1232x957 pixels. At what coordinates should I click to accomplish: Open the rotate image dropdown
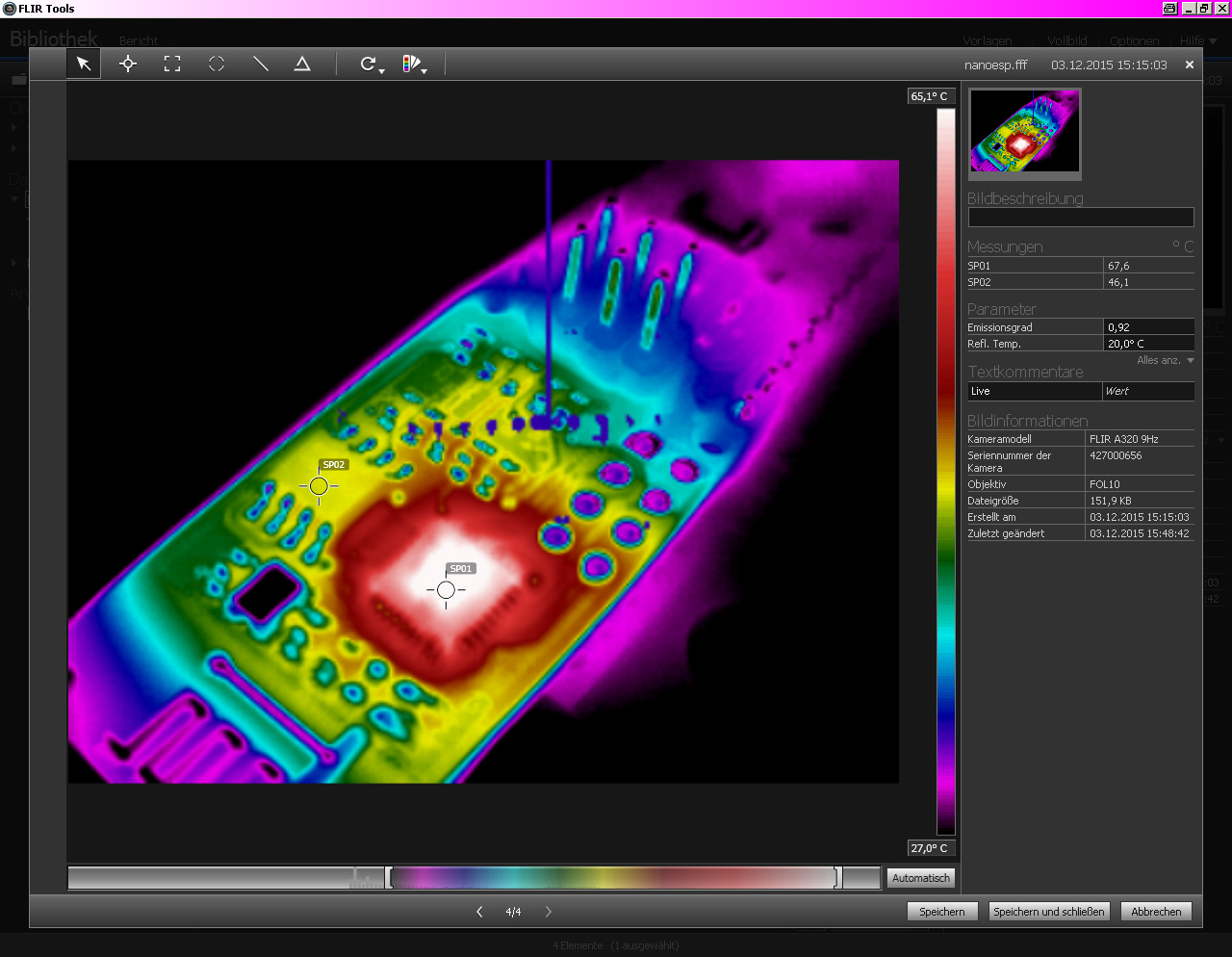tap(372, 65)
